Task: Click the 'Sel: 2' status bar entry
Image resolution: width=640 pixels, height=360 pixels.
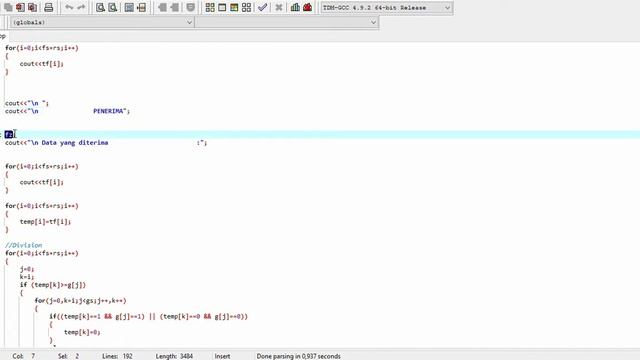Action: pyautogui.click(x=68, y=356)
